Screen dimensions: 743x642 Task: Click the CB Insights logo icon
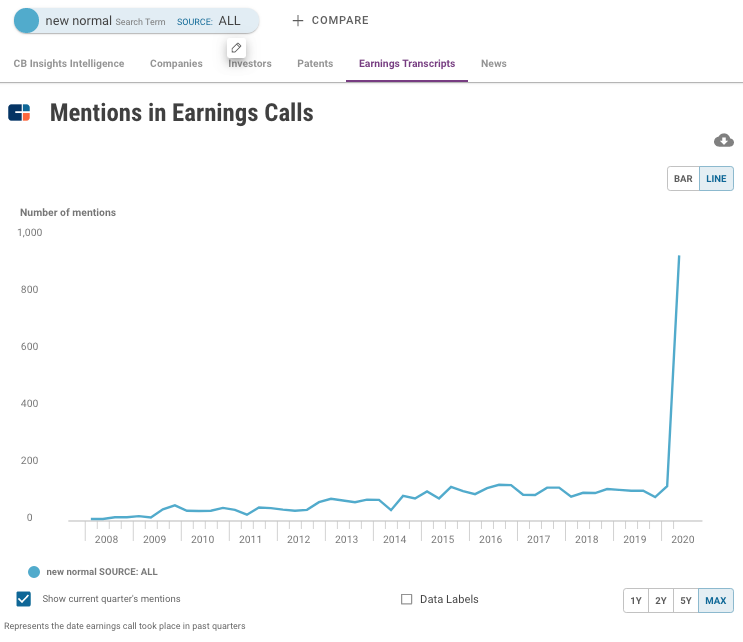click(x=19, y=113)
